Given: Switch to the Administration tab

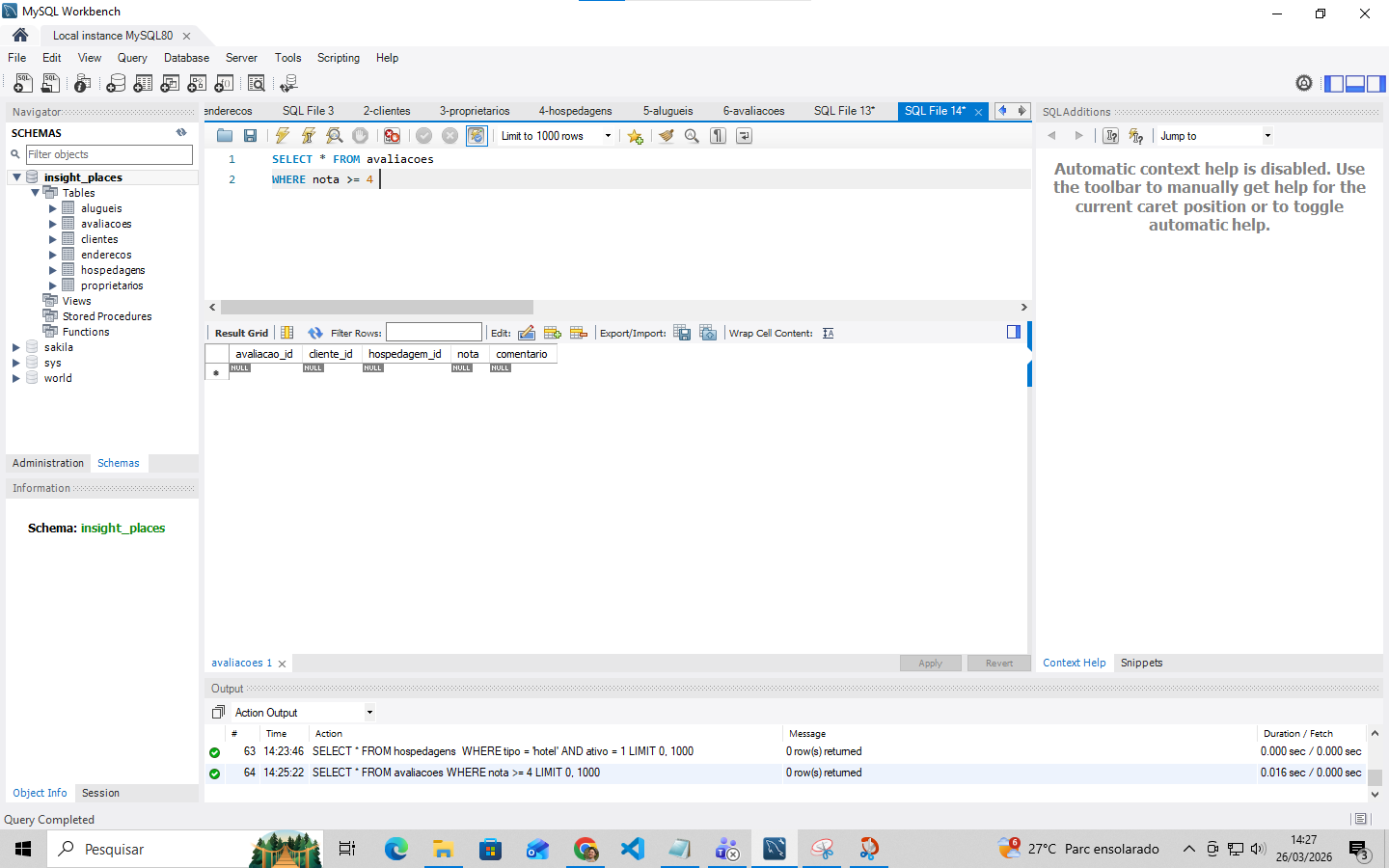Looking at the screenshot, I should (x=48, y=463).
